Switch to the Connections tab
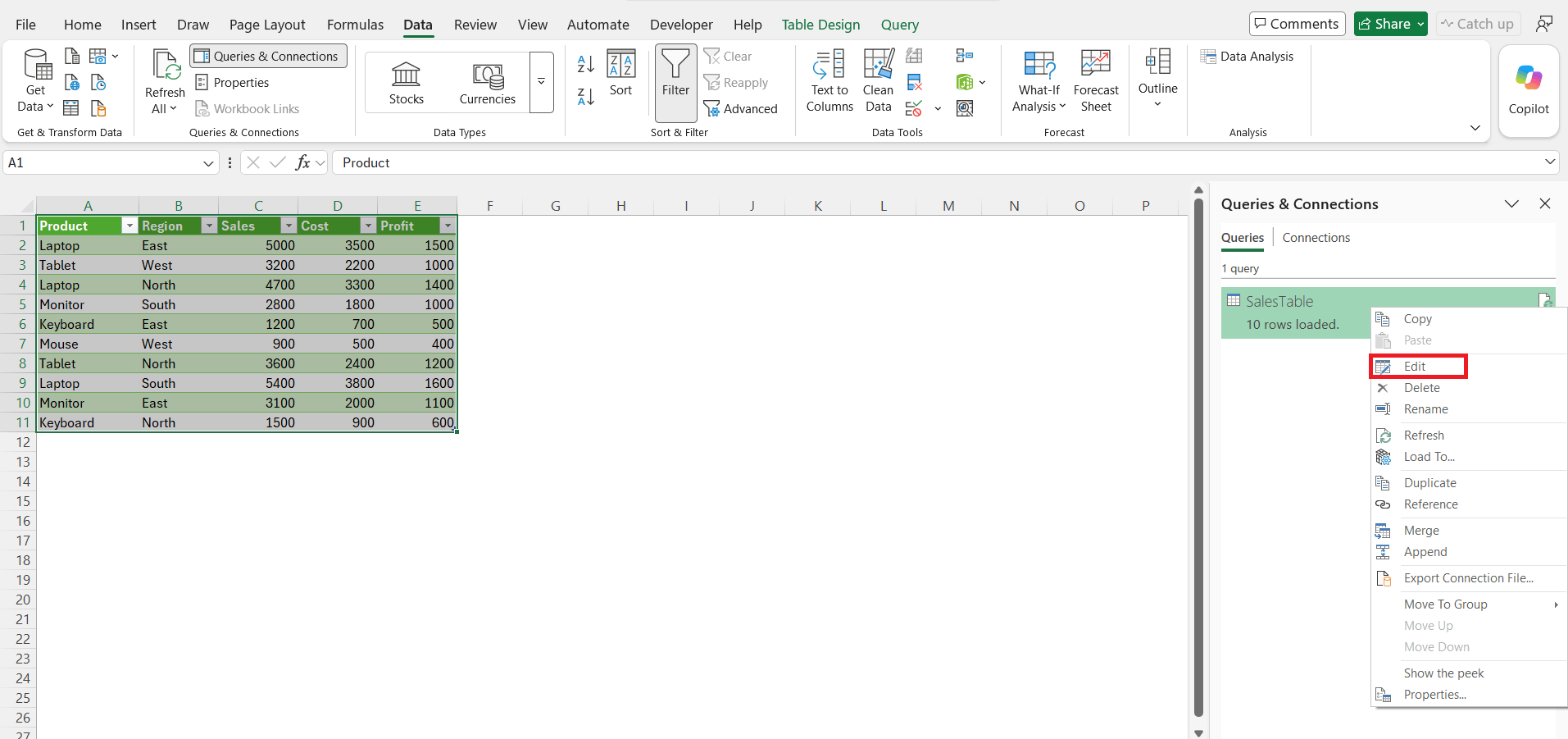 [x=1316, y=238]
